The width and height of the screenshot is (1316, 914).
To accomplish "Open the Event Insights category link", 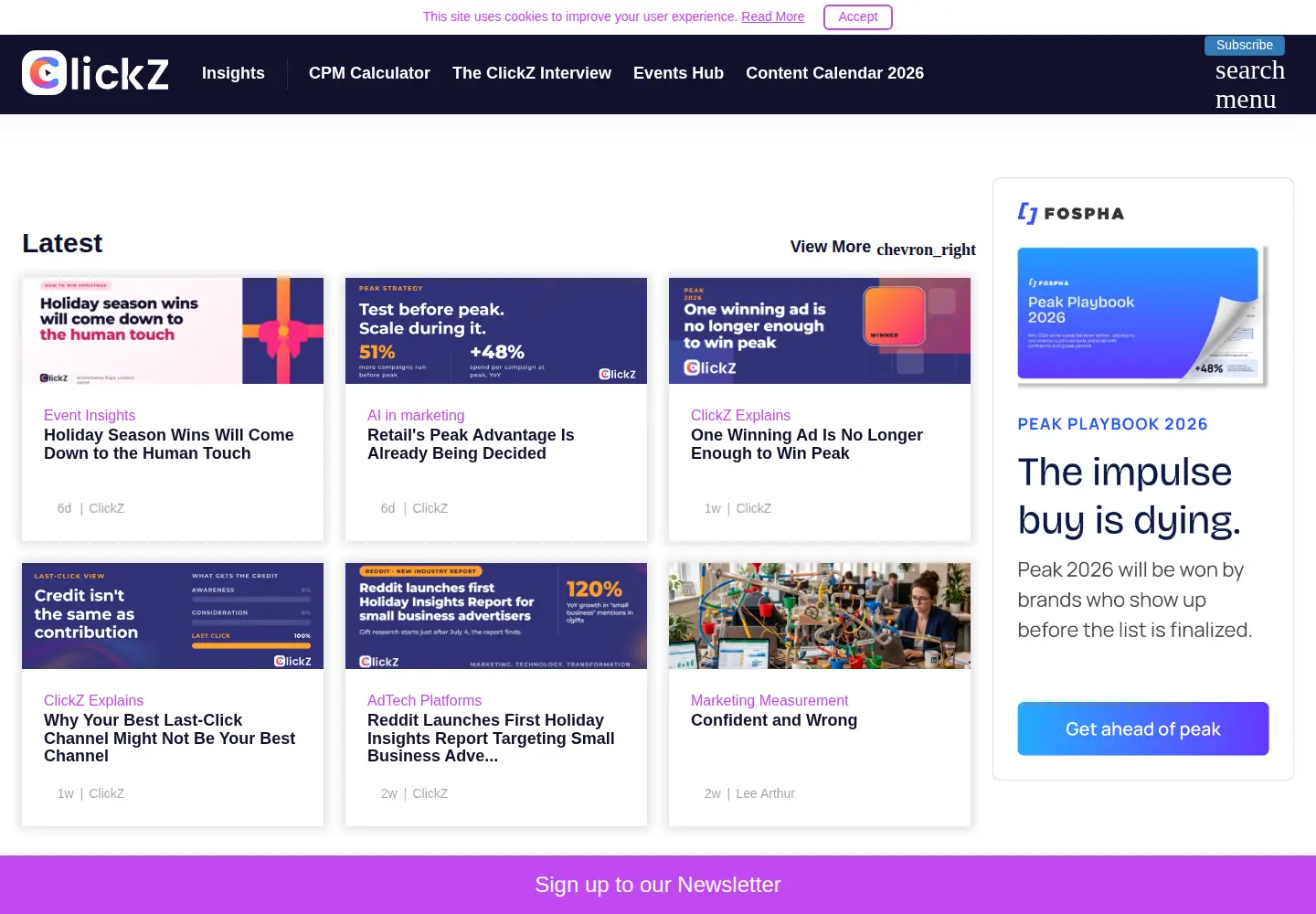I will click(90, 415).
